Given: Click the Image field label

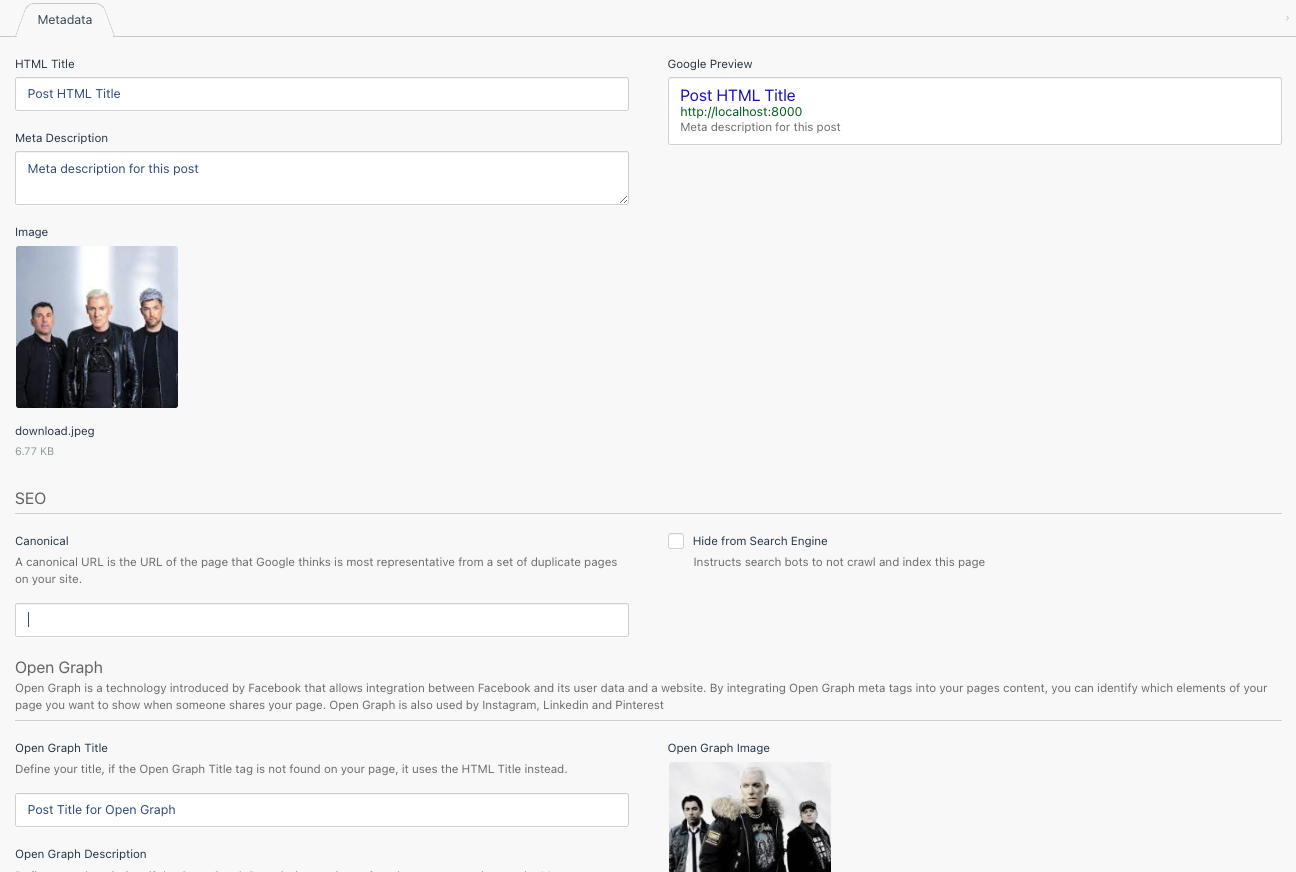Looking at the screenshot, I should point(31,231).
